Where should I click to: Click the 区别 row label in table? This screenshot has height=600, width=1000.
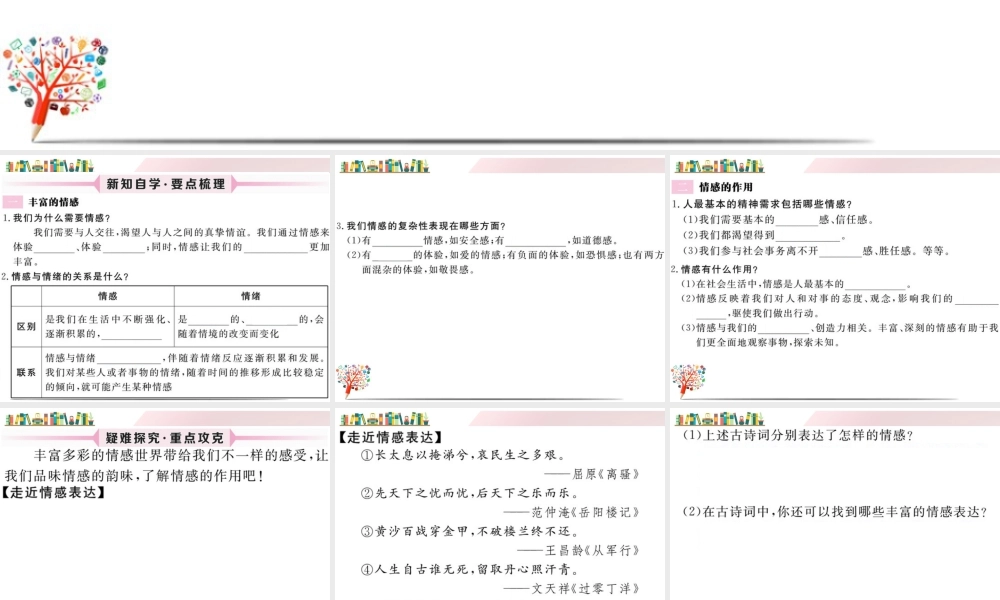(26, 326)
